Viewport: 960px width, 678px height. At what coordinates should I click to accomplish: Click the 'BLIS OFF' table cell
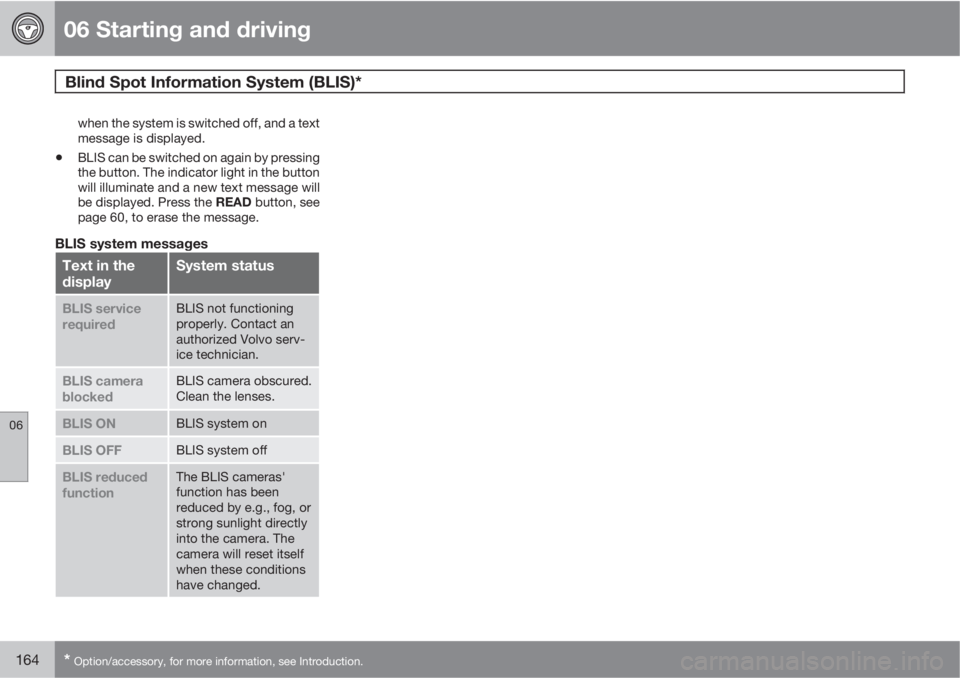[x=111, y=450]
